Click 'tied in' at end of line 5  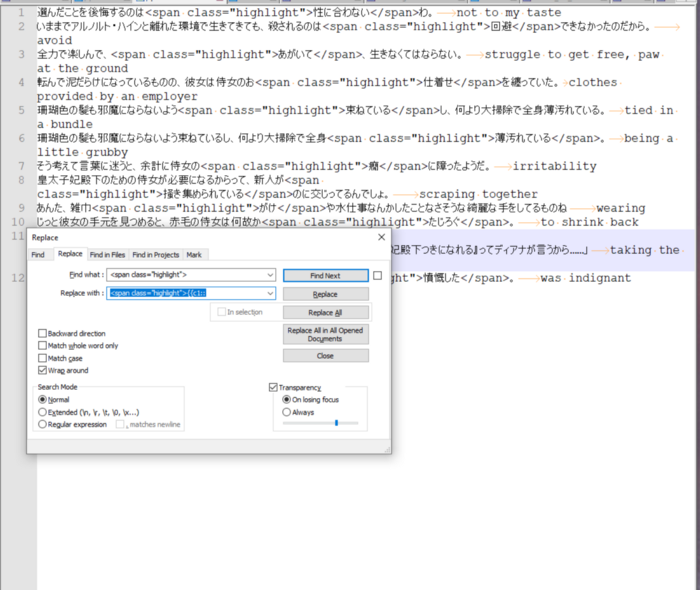(x=649, y=110)
